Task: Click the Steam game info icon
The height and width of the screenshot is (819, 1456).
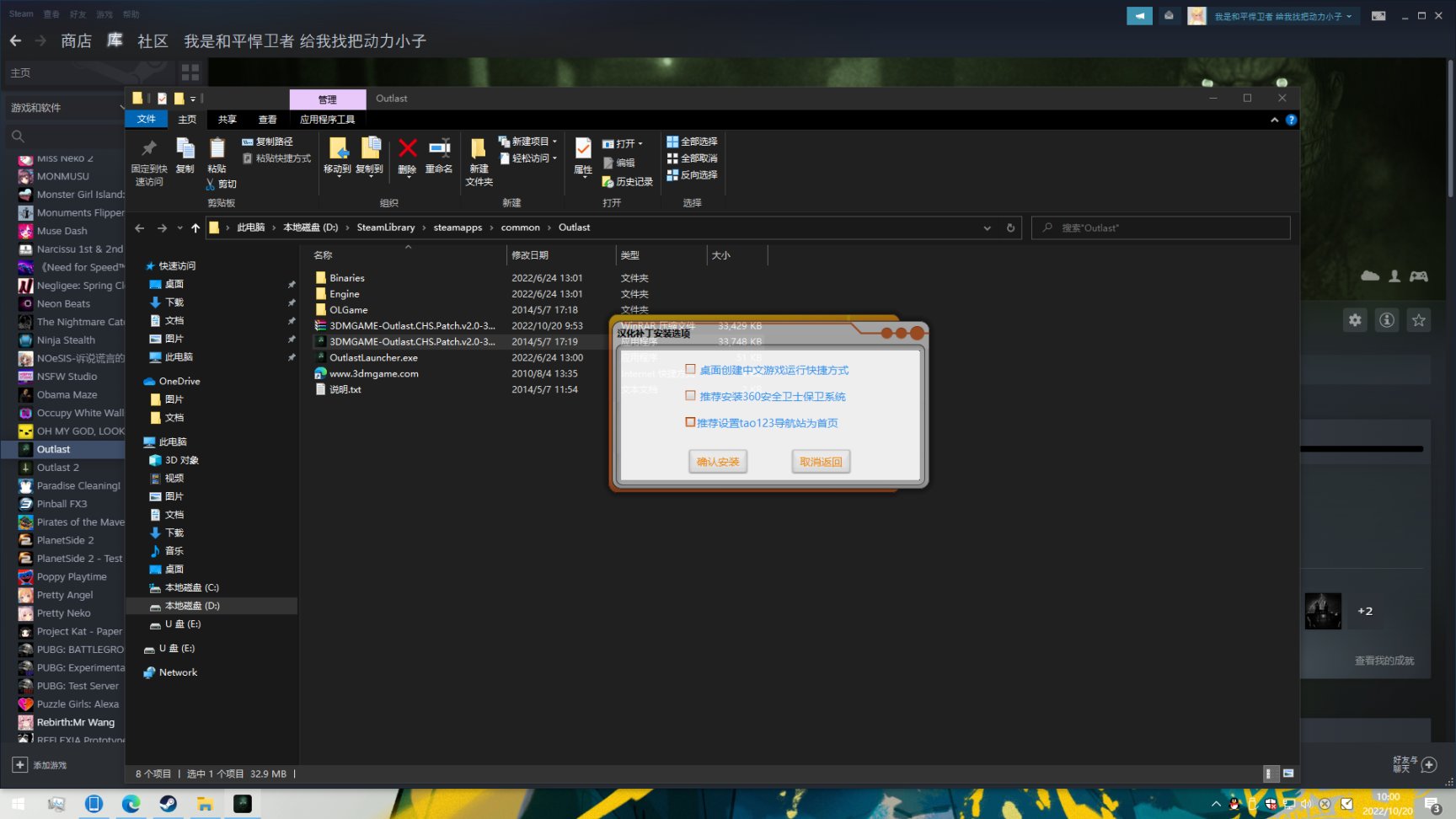Action: click(1387, 320)
